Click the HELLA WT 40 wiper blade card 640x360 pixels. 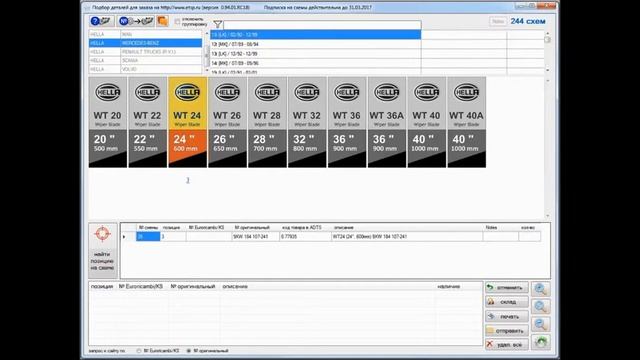427,122
